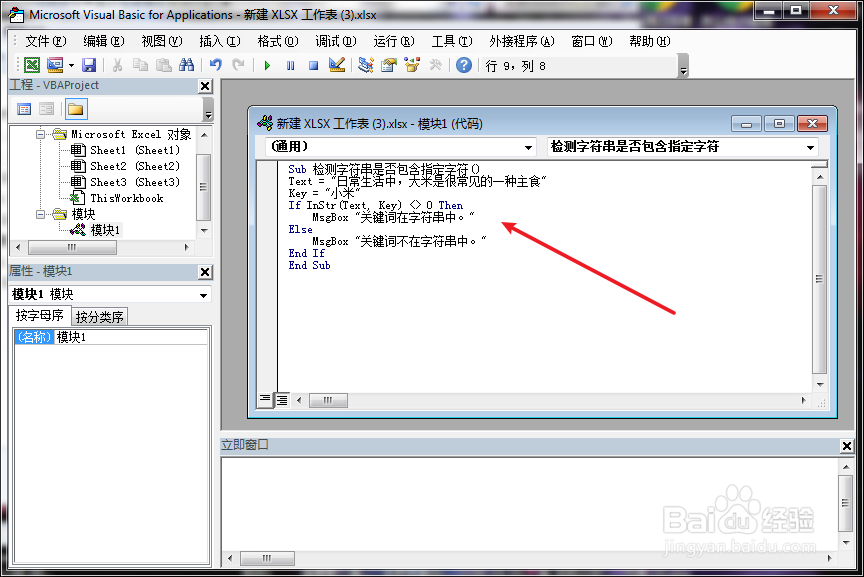Select 模块1 in the project tree

[105, 230]
